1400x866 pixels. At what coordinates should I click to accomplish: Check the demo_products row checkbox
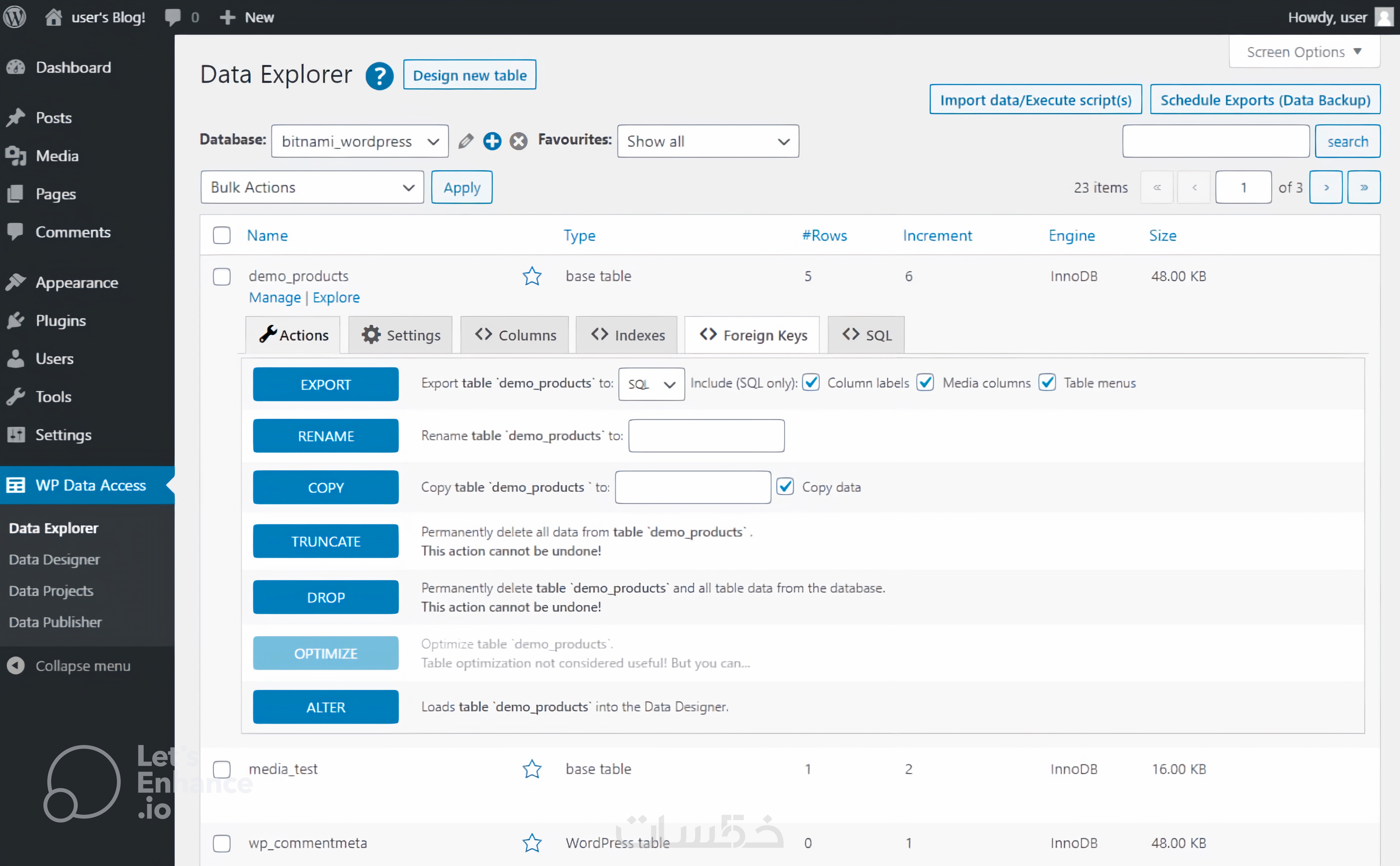point(221,277)
